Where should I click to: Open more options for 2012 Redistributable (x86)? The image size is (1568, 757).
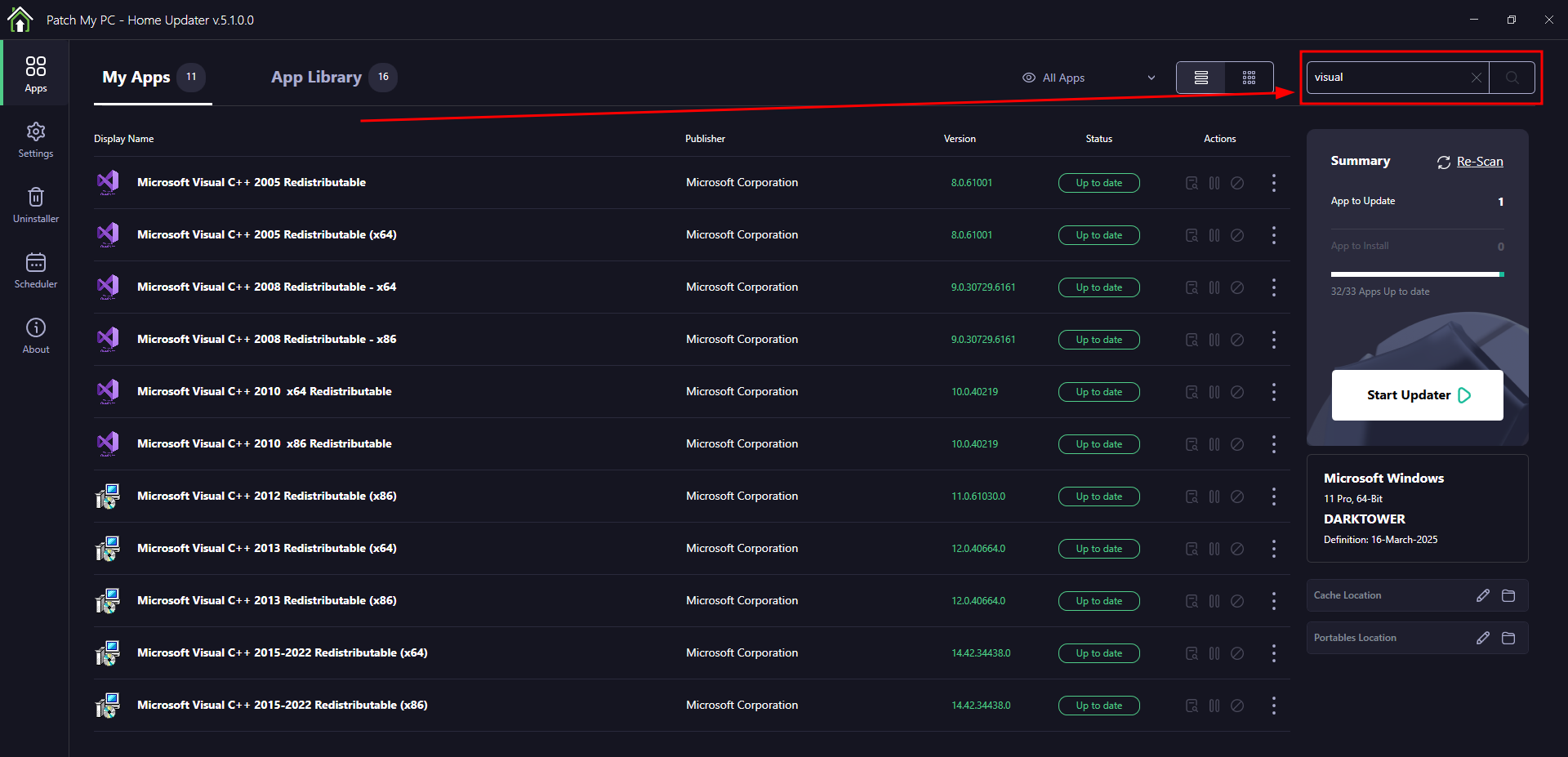1273,497
